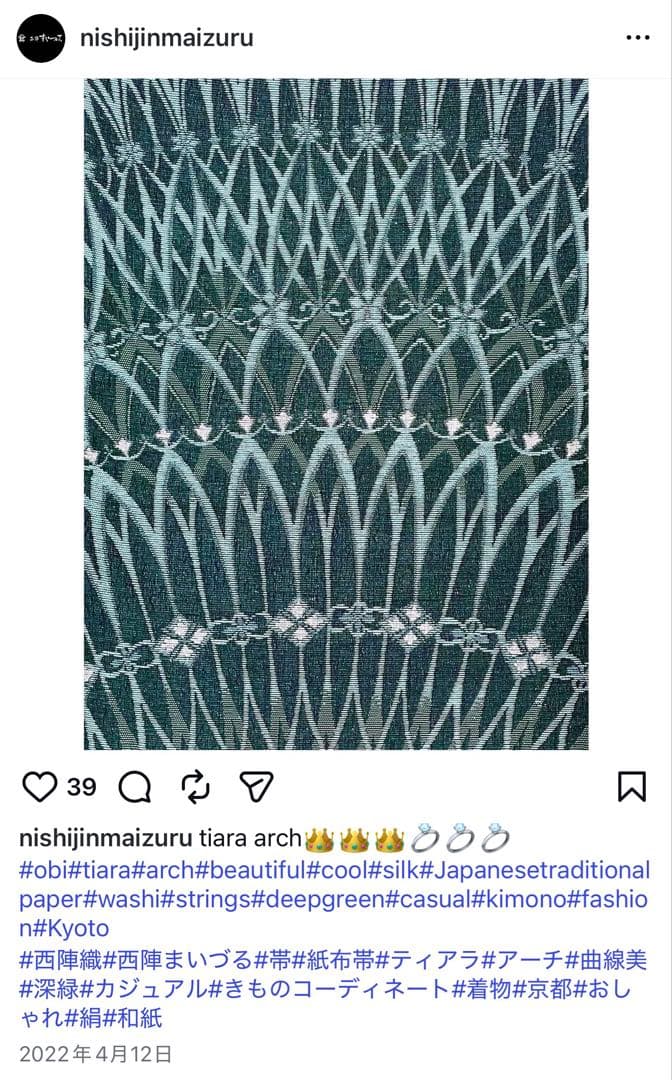Open the nishijinmaizuru name in the caption

105,839
